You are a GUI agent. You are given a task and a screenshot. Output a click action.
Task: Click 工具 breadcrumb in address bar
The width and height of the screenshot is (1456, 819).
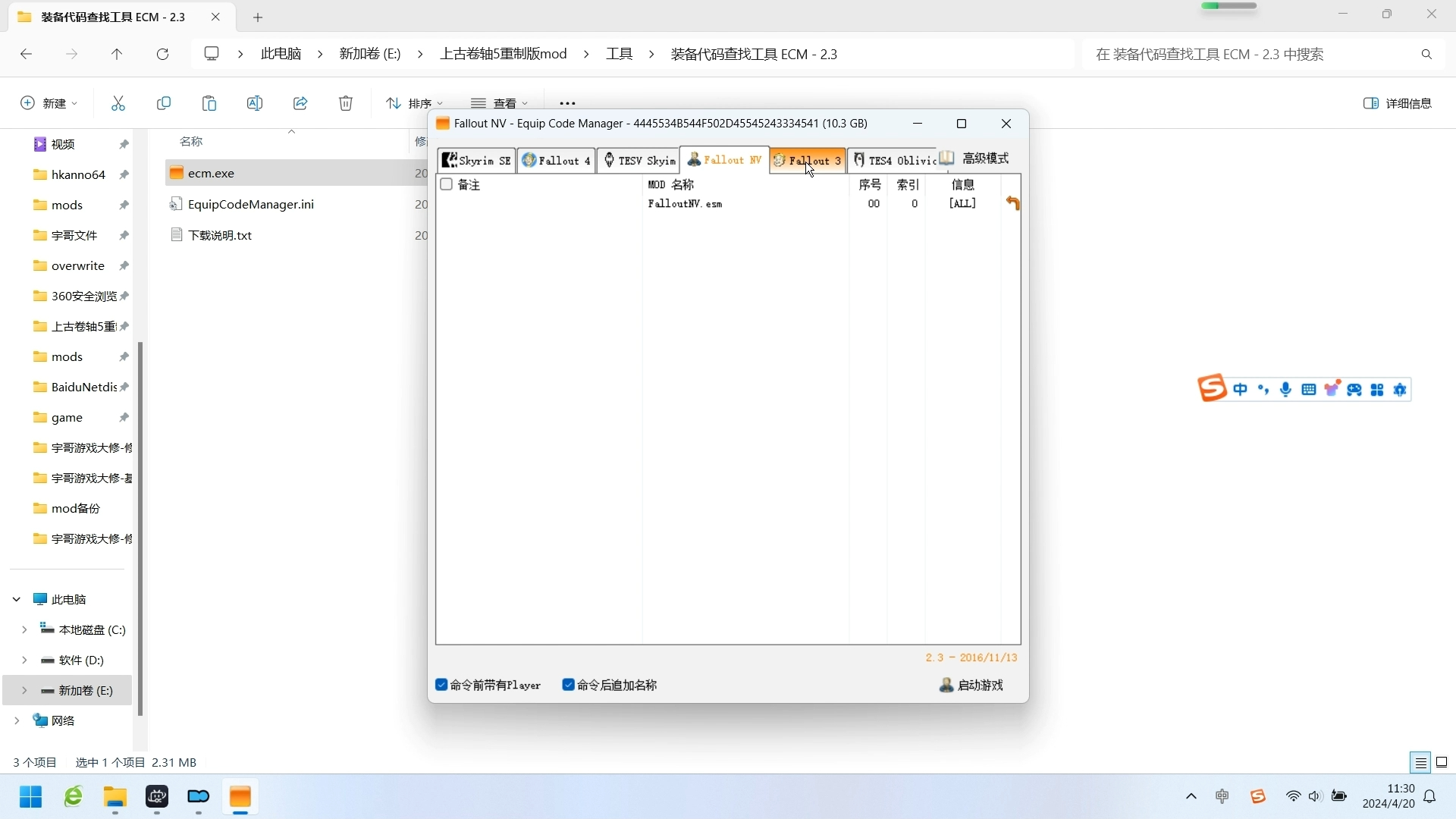click(x=619, y=54)
